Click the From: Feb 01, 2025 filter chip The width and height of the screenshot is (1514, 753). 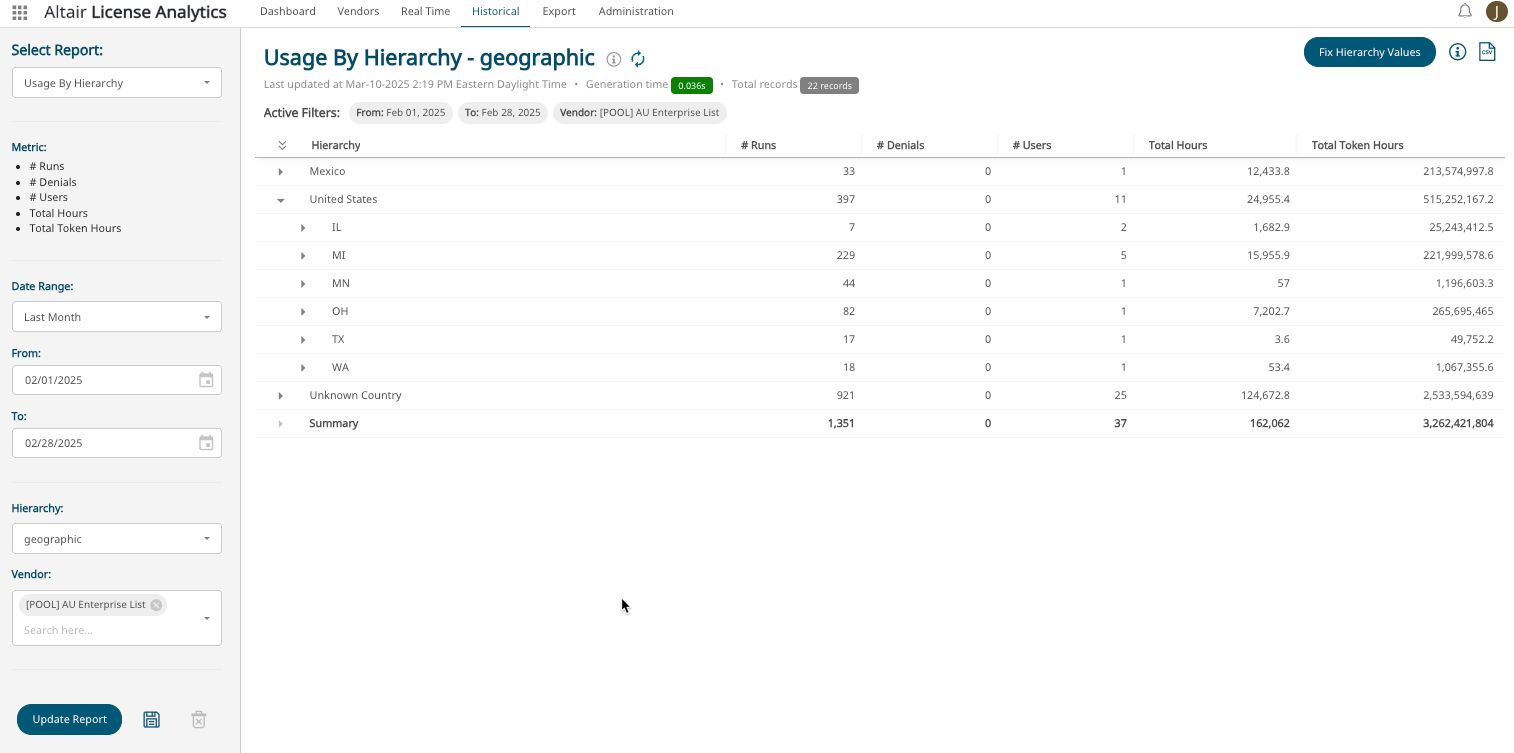click(401, 113)
